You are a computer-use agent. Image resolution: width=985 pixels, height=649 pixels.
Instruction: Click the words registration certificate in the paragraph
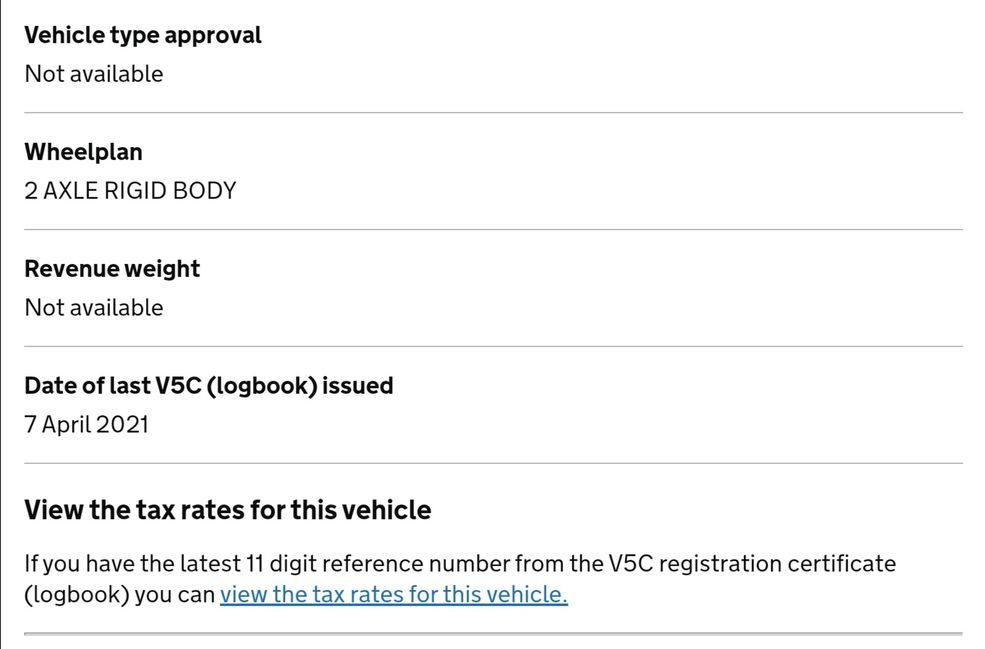tap(778, 564)
